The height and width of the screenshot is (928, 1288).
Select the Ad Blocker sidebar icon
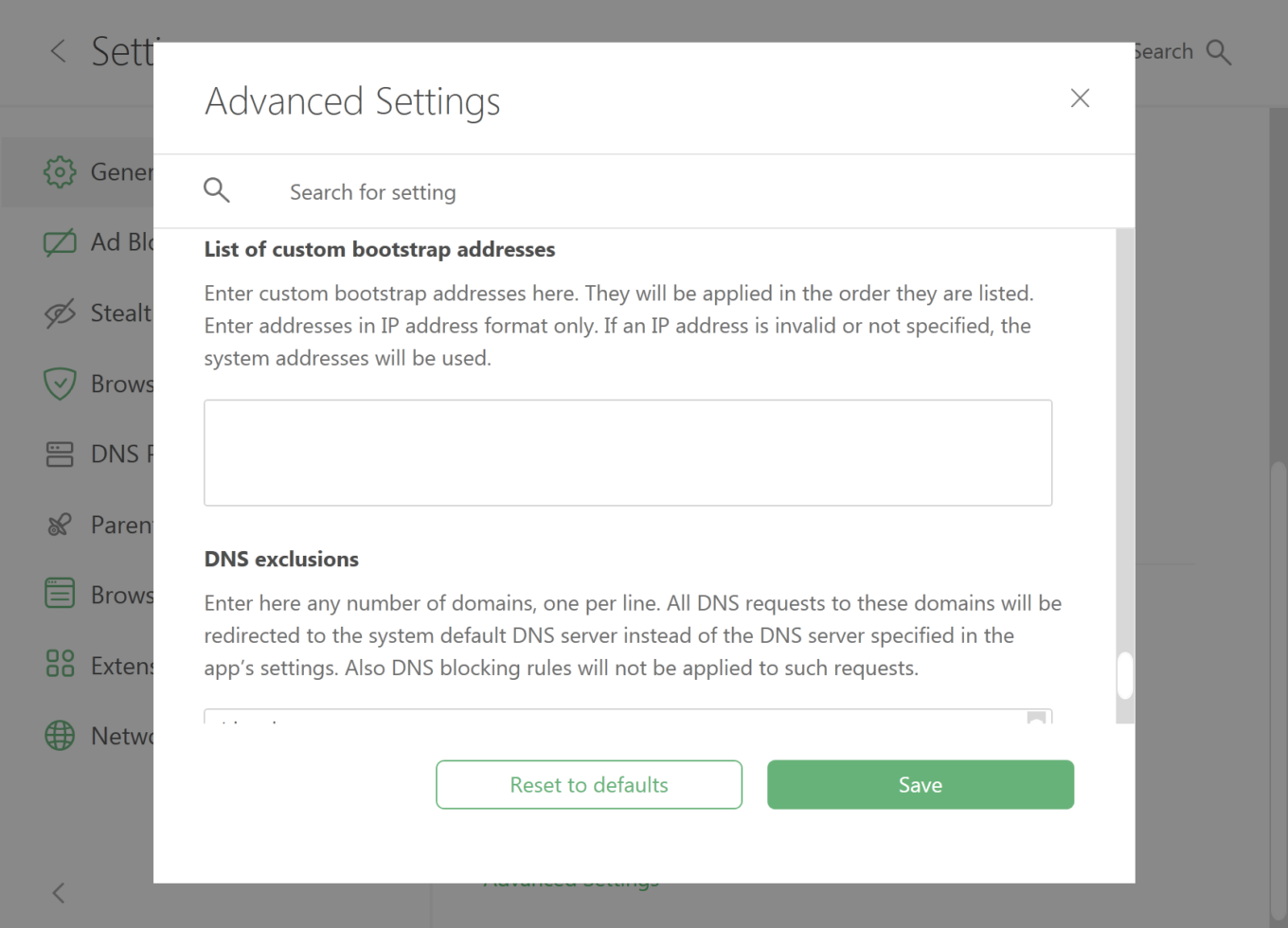tap(60, 242)
